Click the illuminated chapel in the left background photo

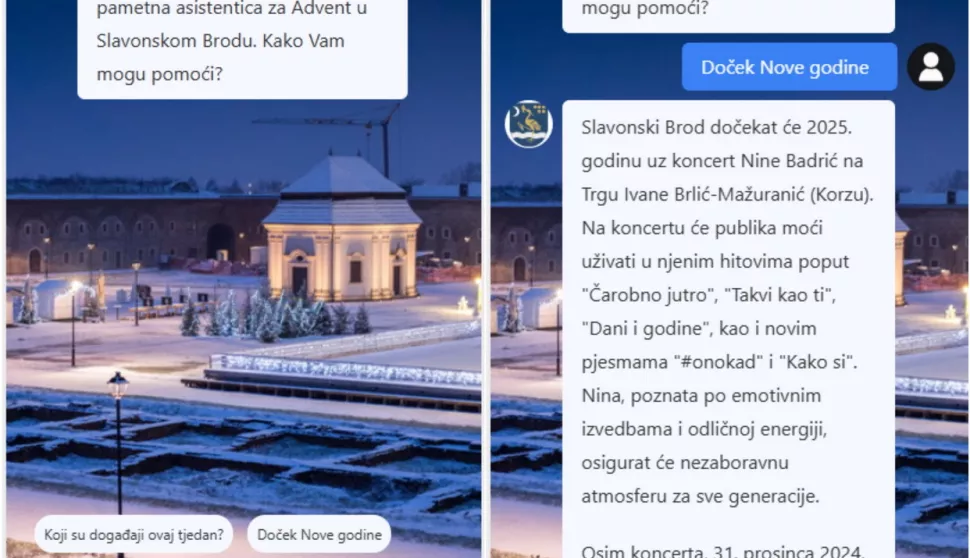click(x=341, y=230)
